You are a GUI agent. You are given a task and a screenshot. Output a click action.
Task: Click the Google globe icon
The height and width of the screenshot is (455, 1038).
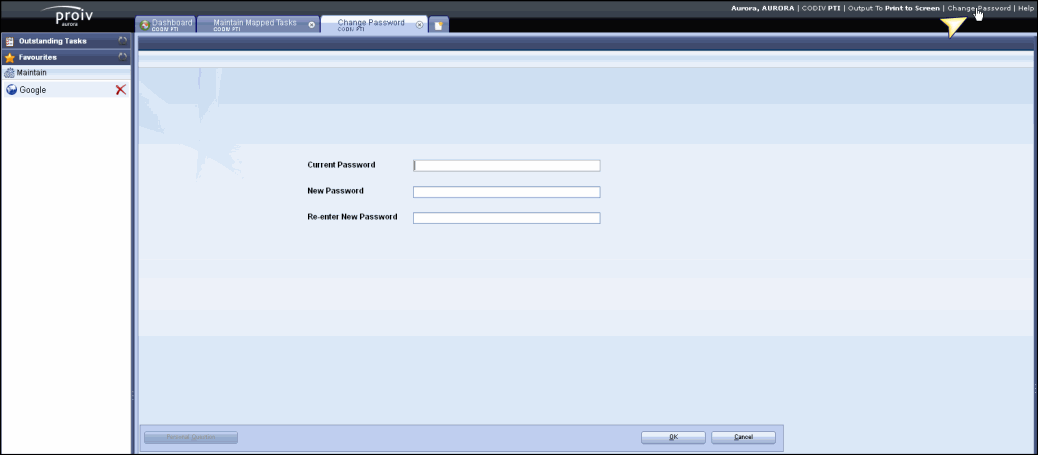point(11,90)
